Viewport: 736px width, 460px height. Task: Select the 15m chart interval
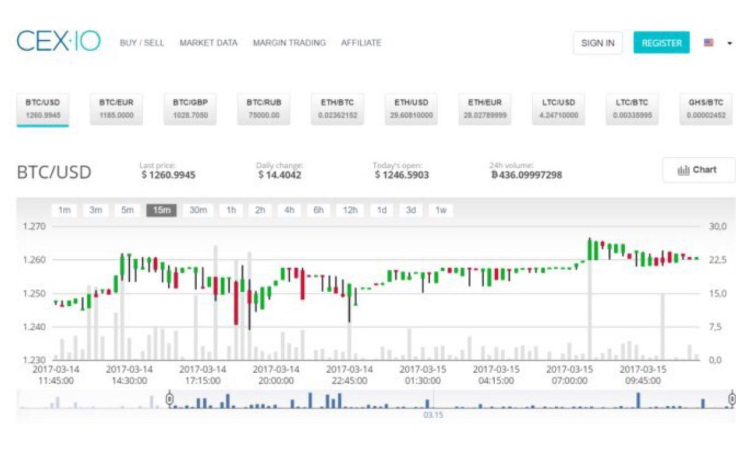tap(161, 210)
